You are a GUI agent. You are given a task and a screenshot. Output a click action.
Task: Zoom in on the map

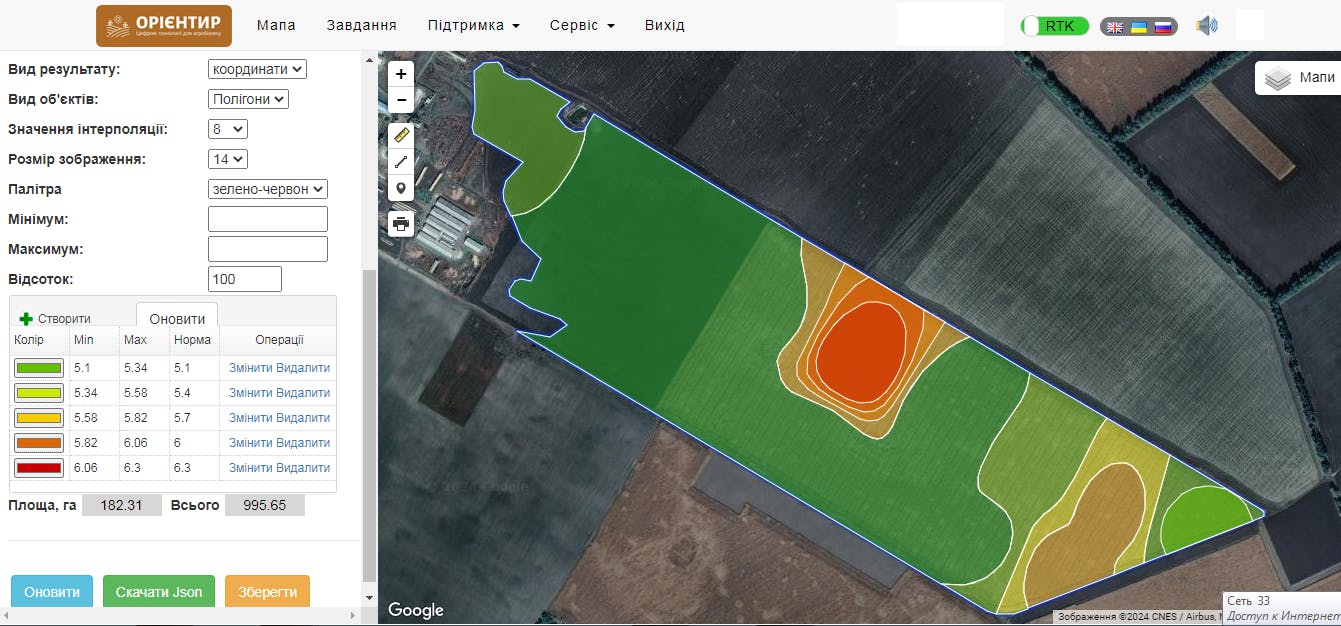tap(401, 74)
